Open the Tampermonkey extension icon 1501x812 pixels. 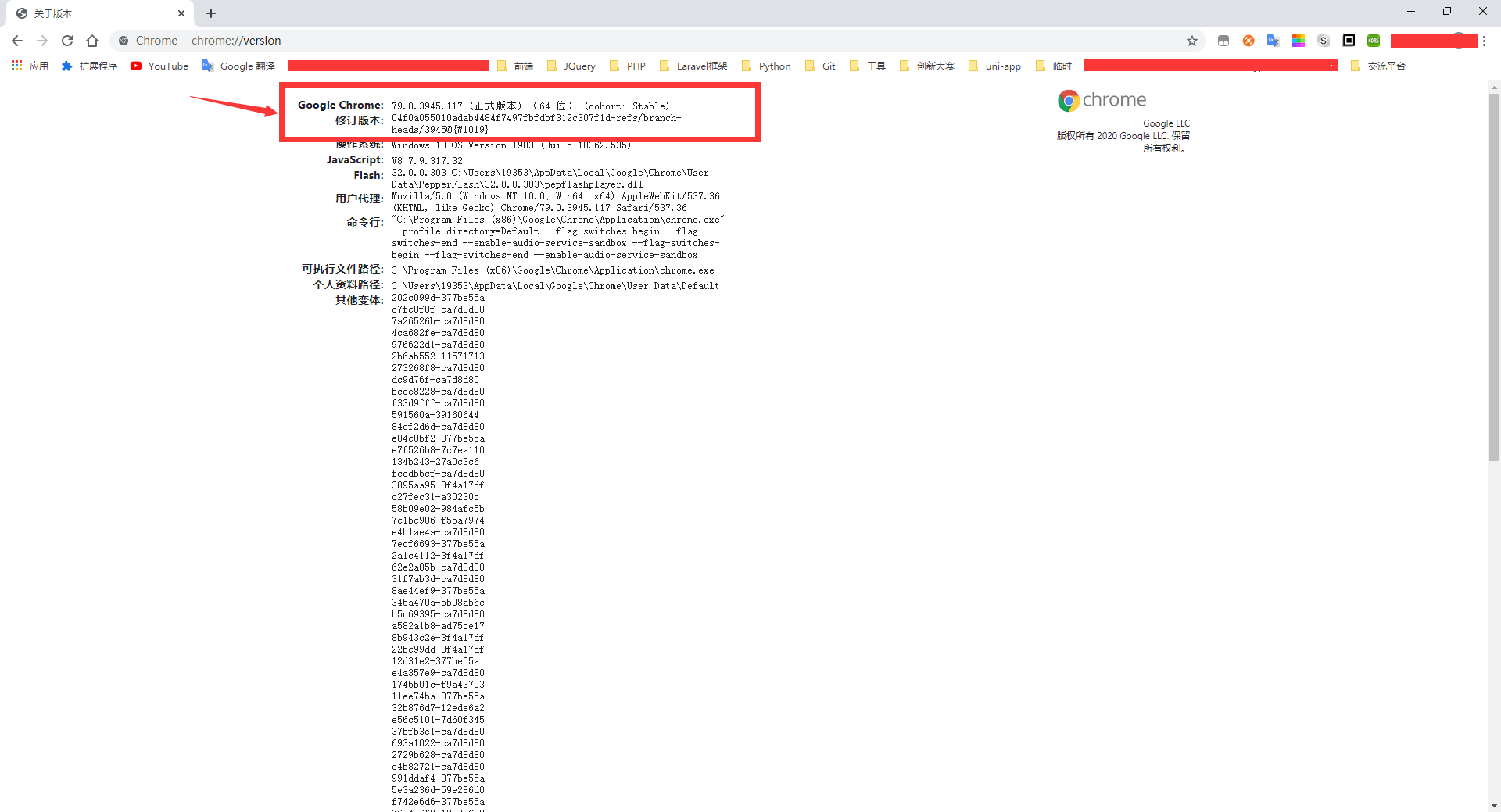(1223, 41)
